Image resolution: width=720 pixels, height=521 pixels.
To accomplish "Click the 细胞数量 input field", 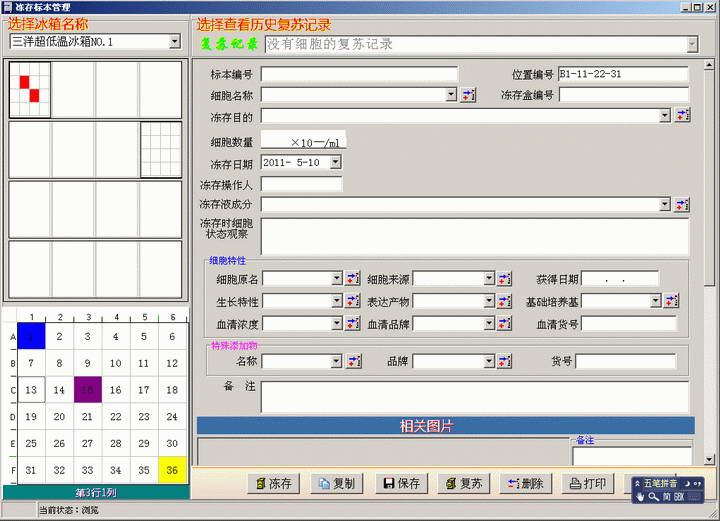I will tap(303, 139).
